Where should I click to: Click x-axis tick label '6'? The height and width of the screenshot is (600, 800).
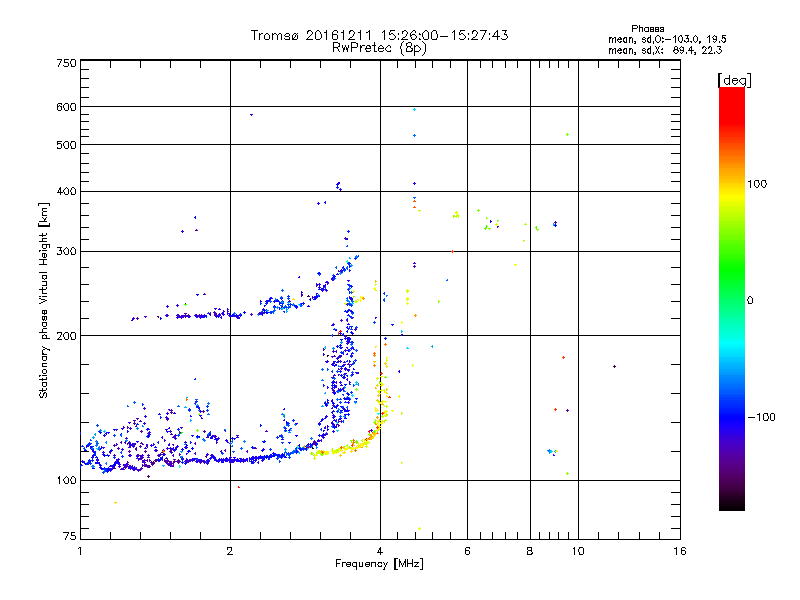467,551
